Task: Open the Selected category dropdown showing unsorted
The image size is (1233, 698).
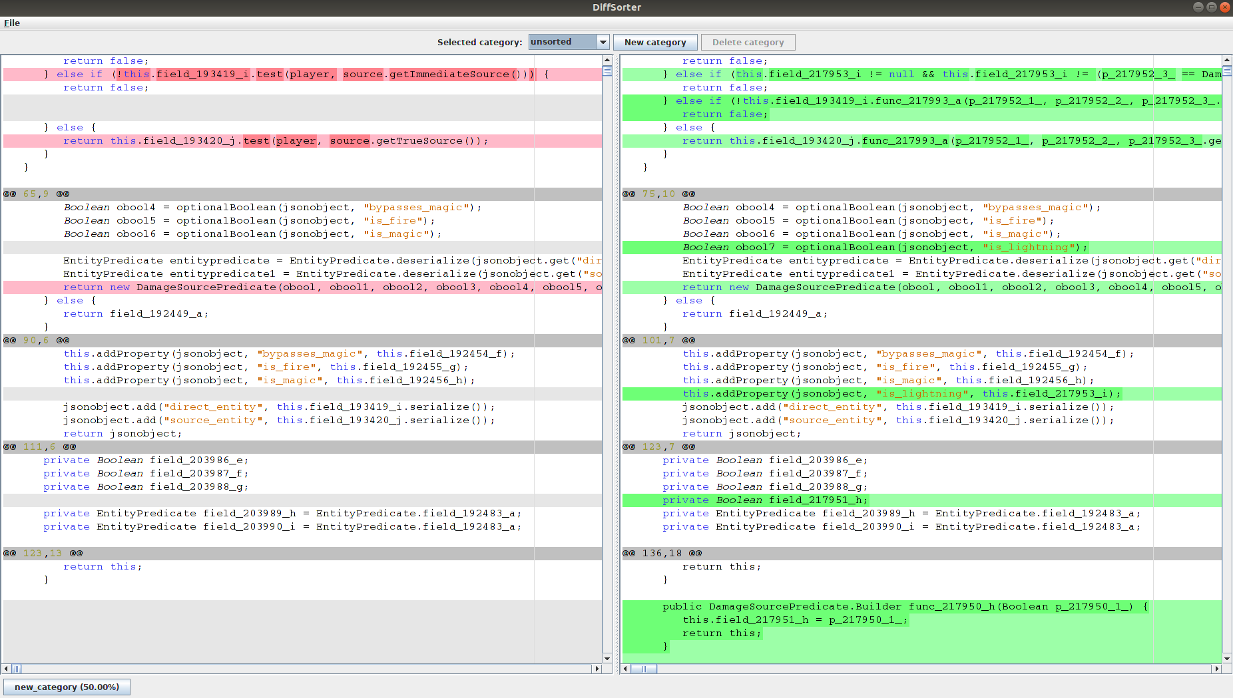Action: [568, 42]
